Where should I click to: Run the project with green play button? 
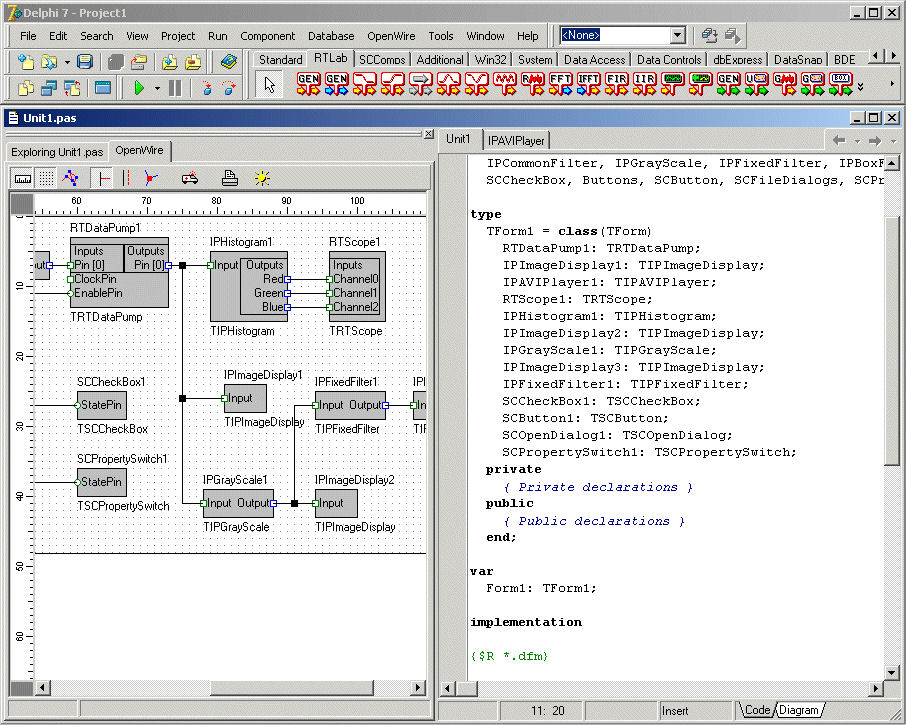tap(139, 88)
